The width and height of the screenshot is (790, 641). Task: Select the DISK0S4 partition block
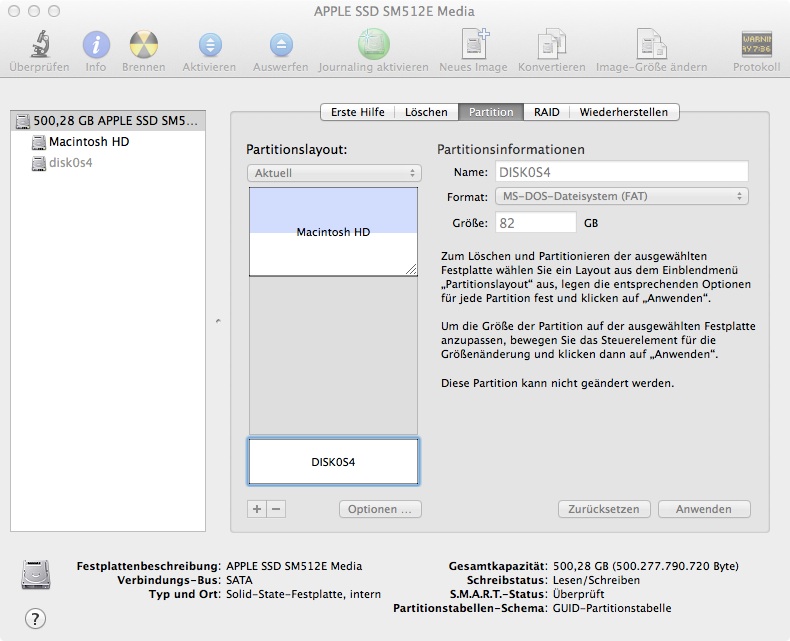(x=333, y=462)
